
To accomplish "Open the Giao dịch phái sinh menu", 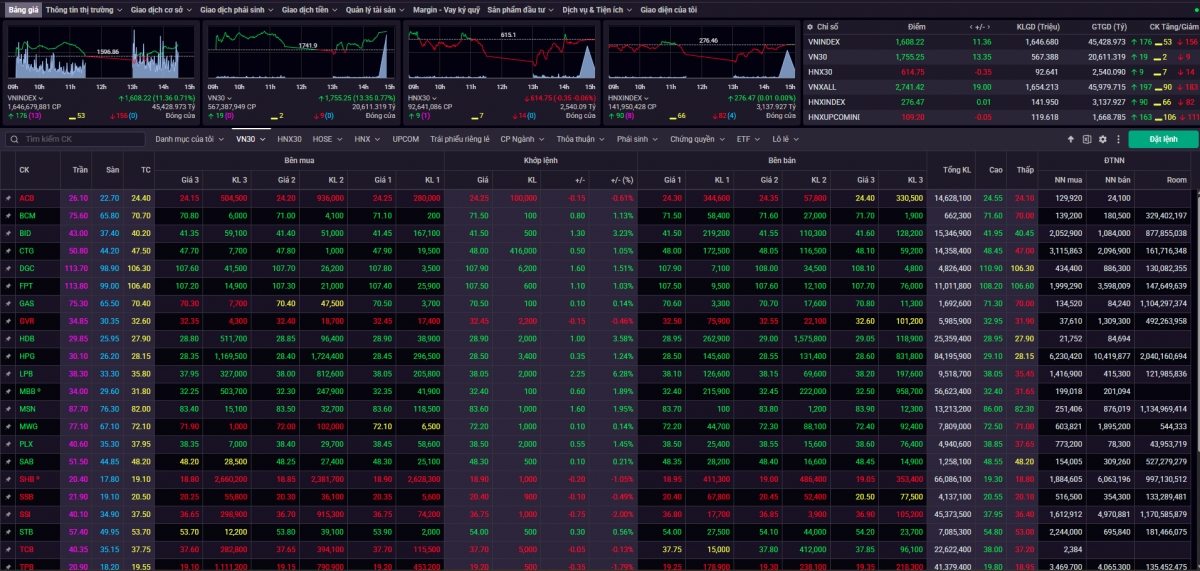I will point(237,9).
